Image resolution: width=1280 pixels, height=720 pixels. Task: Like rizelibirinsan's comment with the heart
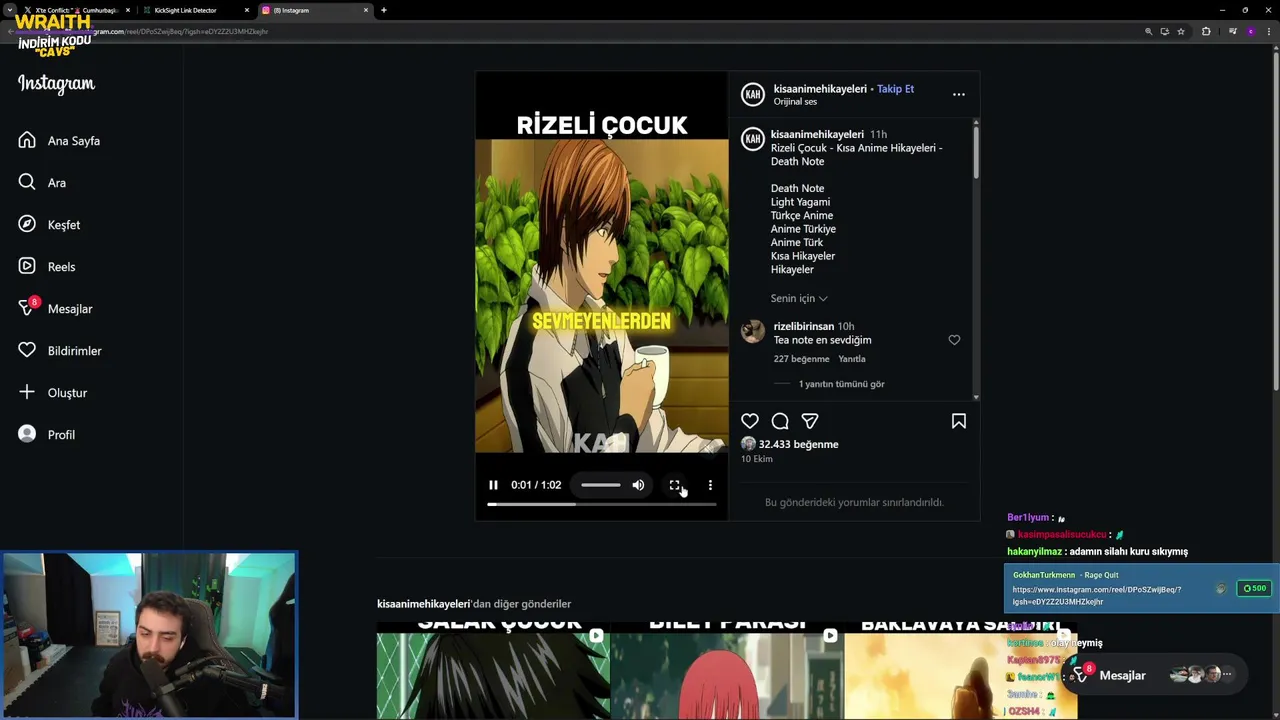(954, 340)
